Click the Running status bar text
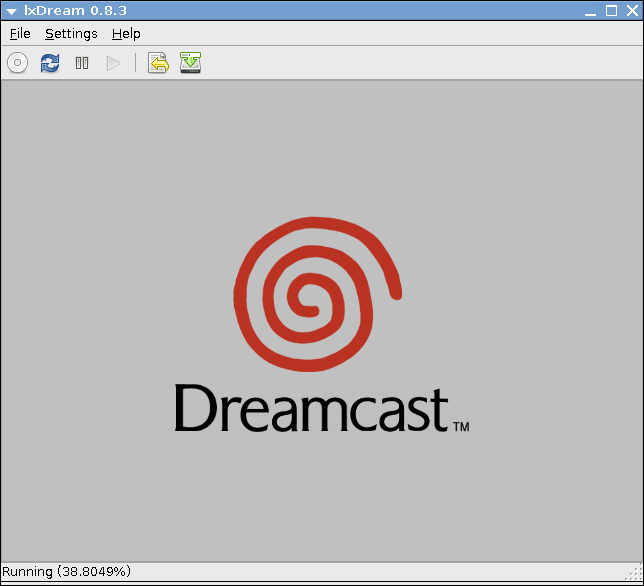 [66, 571]
